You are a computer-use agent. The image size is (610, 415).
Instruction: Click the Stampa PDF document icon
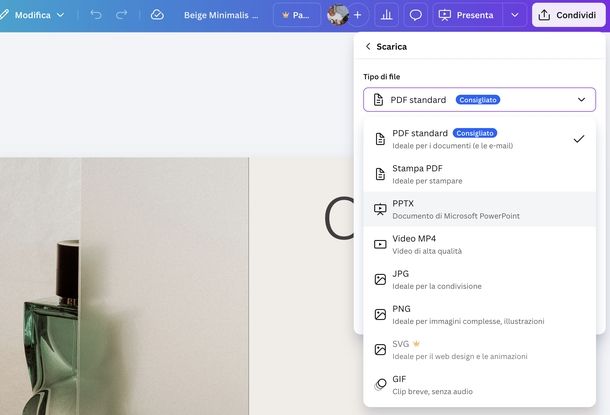[x=380, y=174]
